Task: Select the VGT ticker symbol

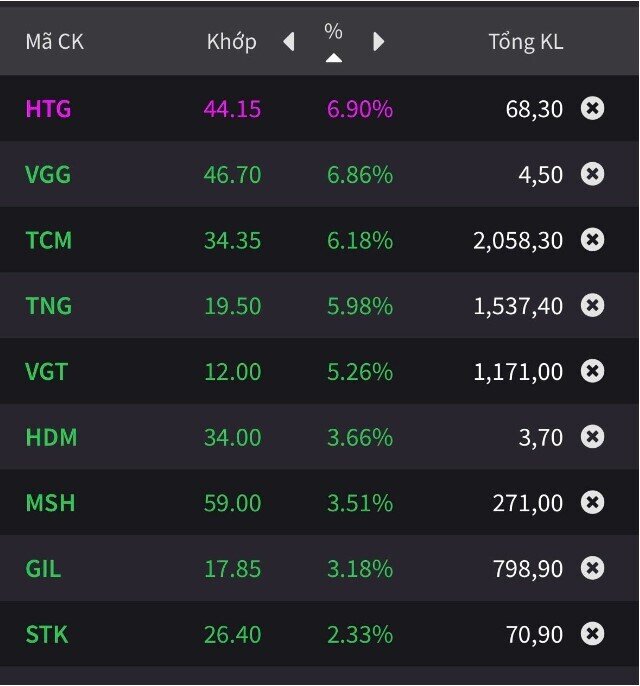Action: (x=46, y=372)
